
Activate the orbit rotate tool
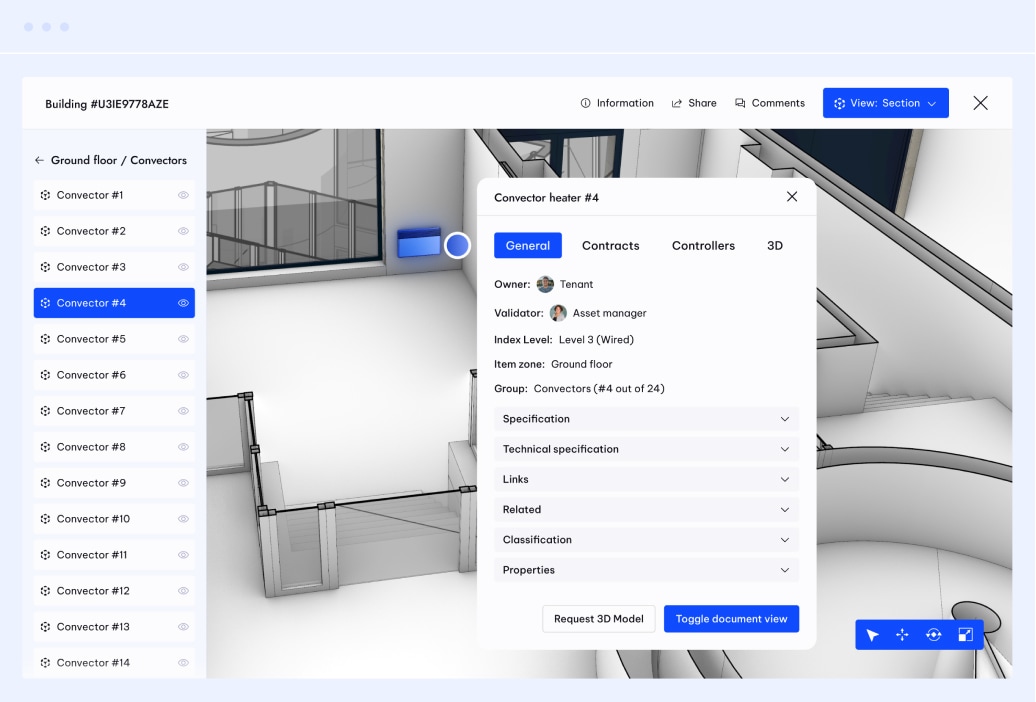point(934,635)
